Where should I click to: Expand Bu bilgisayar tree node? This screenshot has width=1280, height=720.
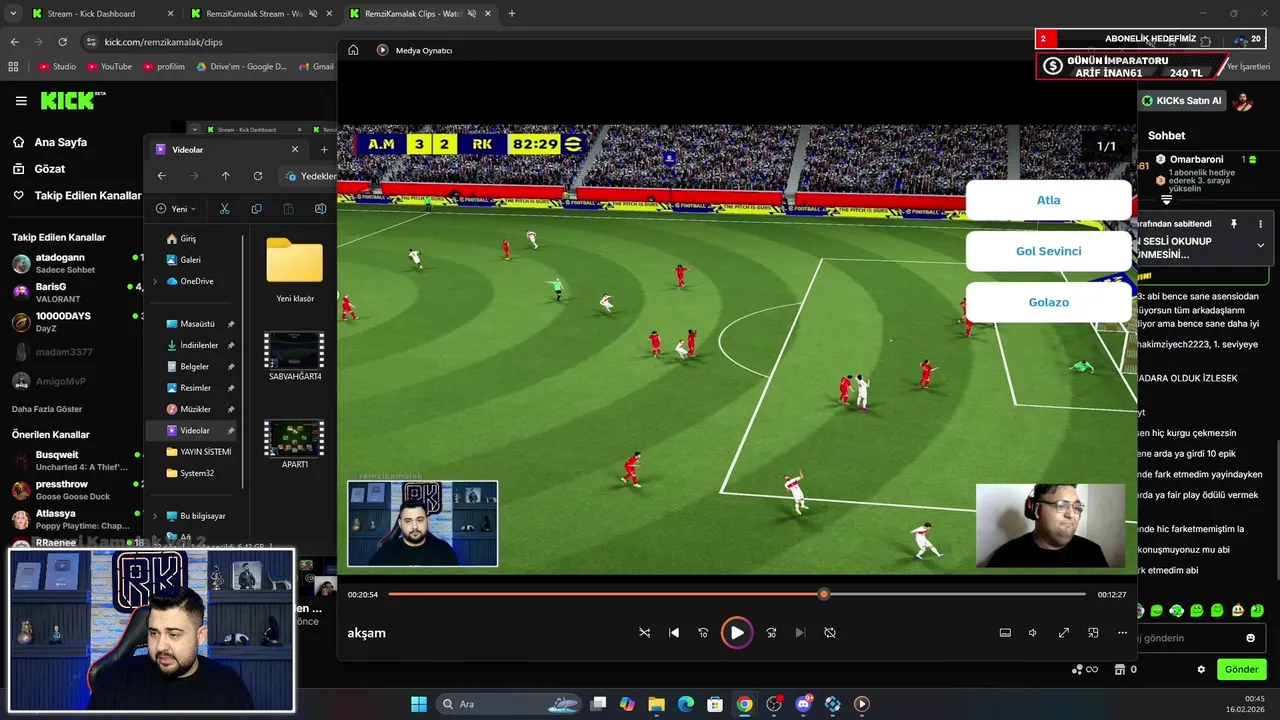click(155, 516)
